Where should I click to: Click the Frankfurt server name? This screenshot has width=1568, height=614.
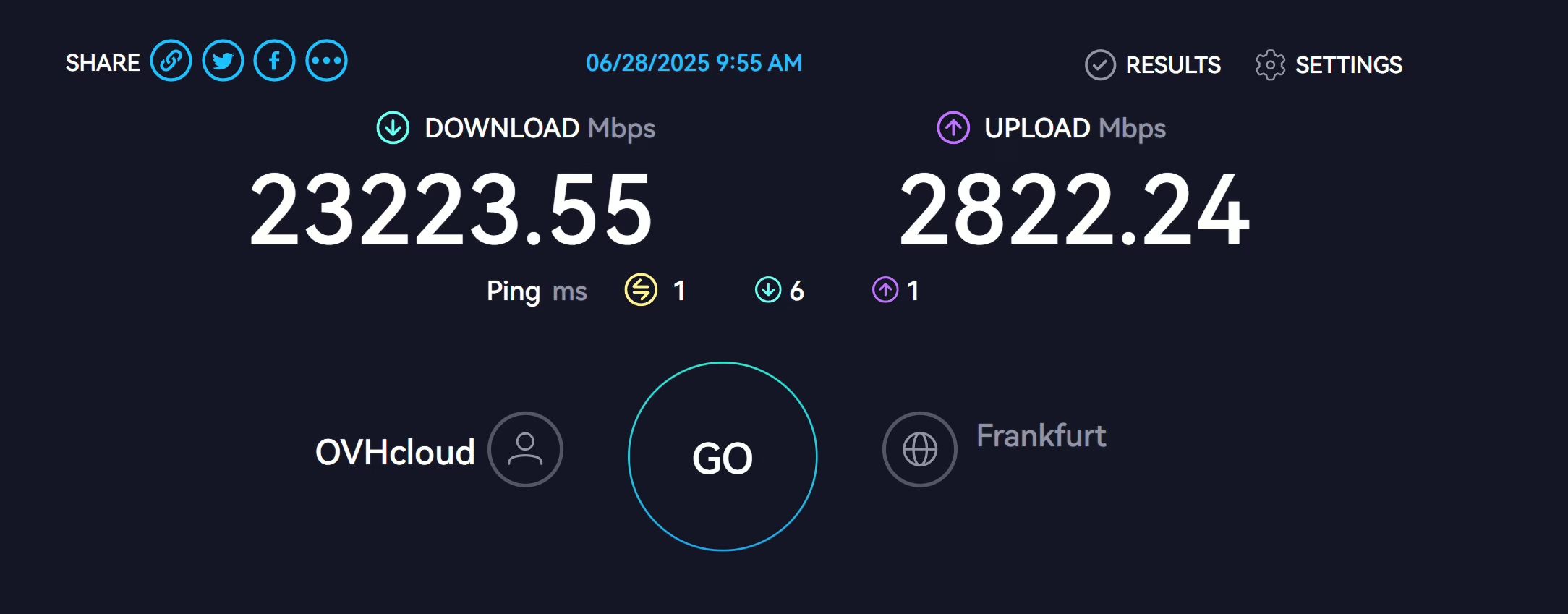pyautogui.click(x=1041, y=435)
